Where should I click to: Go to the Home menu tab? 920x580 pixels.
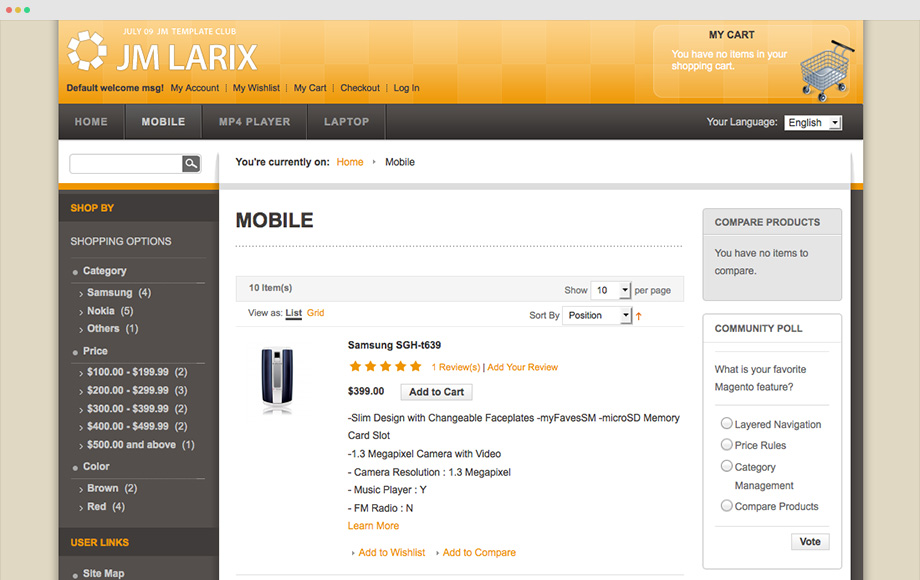91,122
